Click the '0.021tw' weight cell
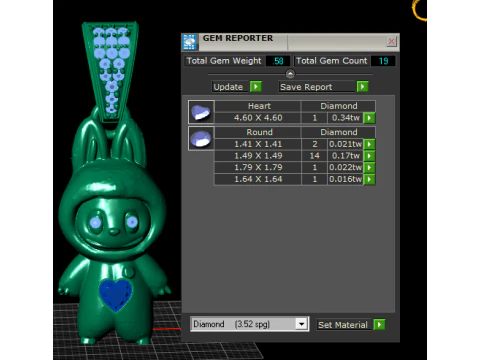This screenshot has width=480, height=360. pyautogui.click(x=346, y=144)
